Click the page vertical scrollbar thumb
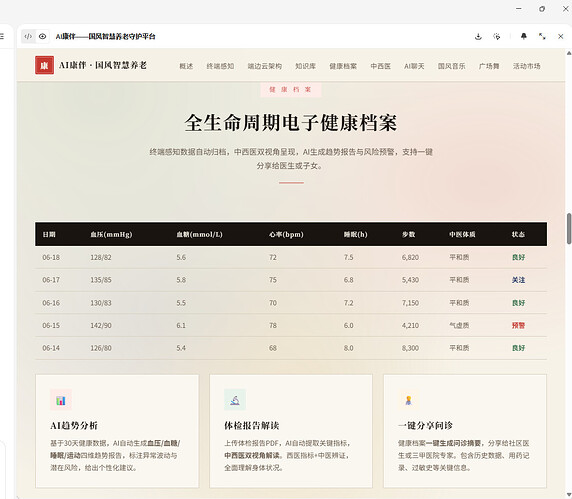The width and height of the screenshot is (572, 499). click(x=568, y=229)
